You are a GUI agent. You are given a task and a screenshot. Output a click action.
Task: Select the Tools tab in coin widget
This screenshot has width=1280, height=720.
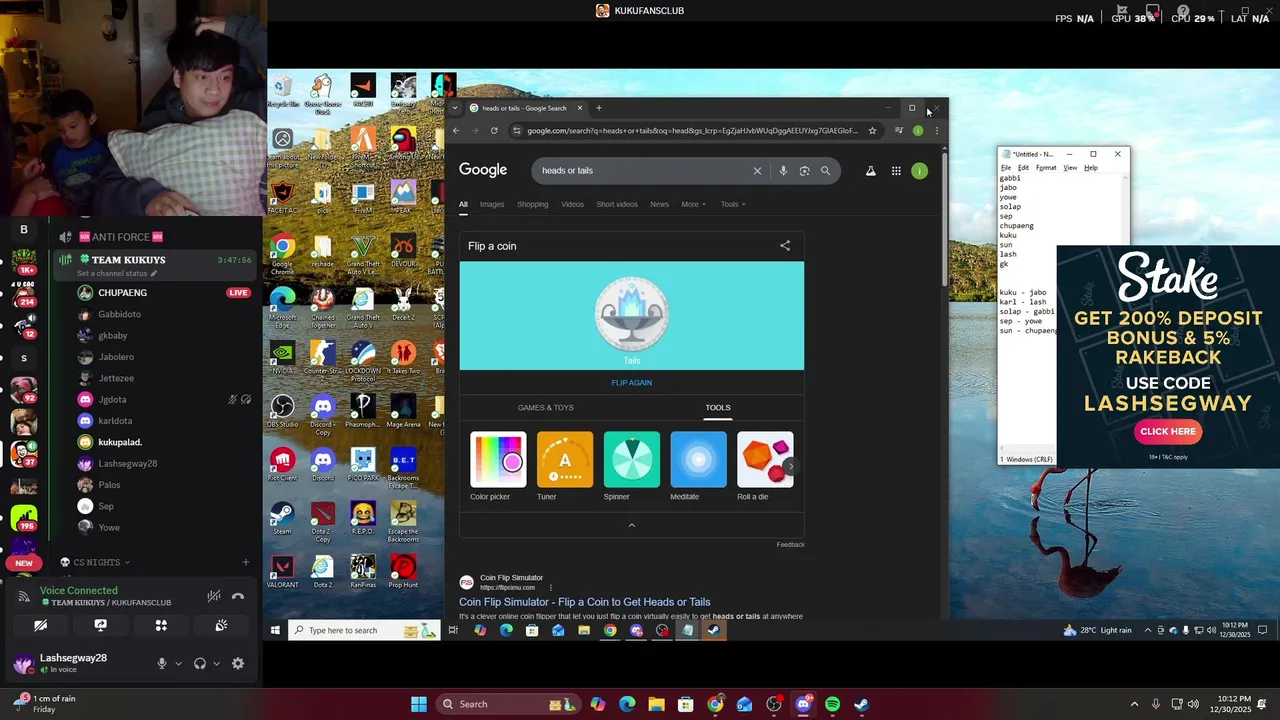click(x=718, y=408)
